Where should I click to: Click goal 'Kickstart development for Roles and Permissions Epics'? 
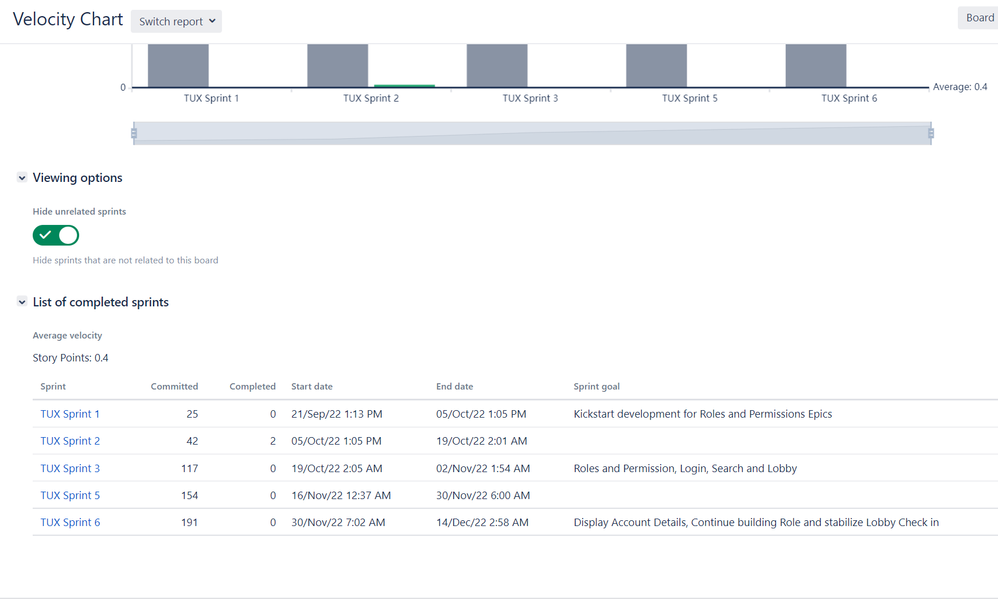703,414
